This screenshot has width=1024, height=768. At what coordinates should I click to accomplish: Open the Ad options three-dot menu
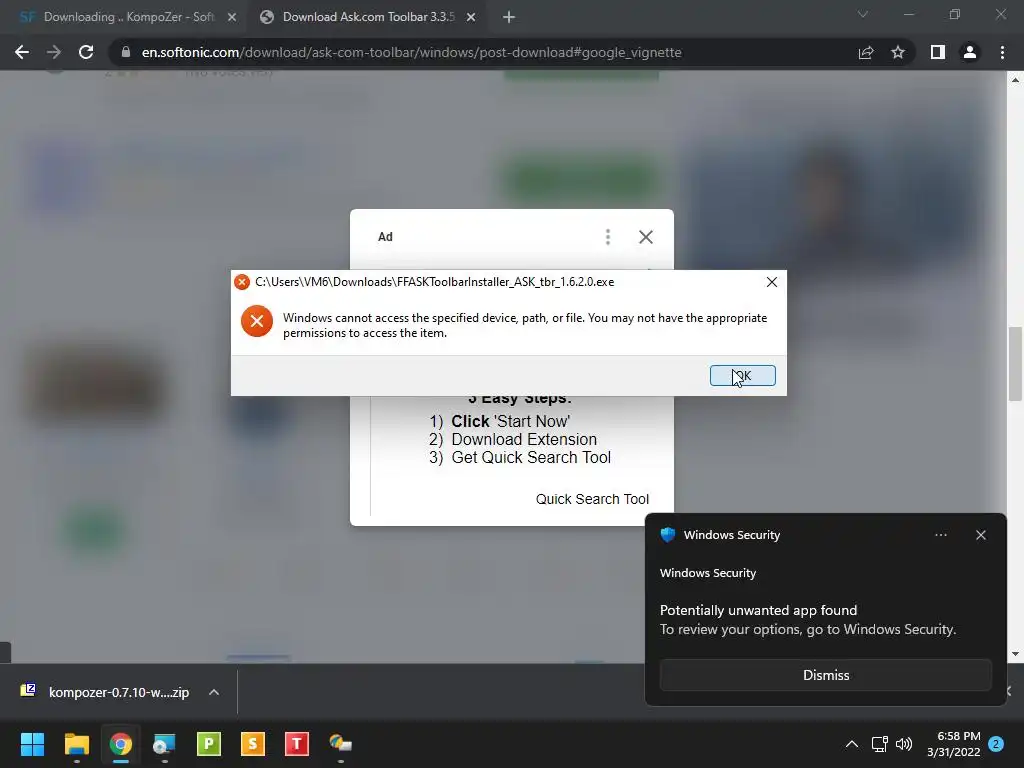(x=607, y=237)
